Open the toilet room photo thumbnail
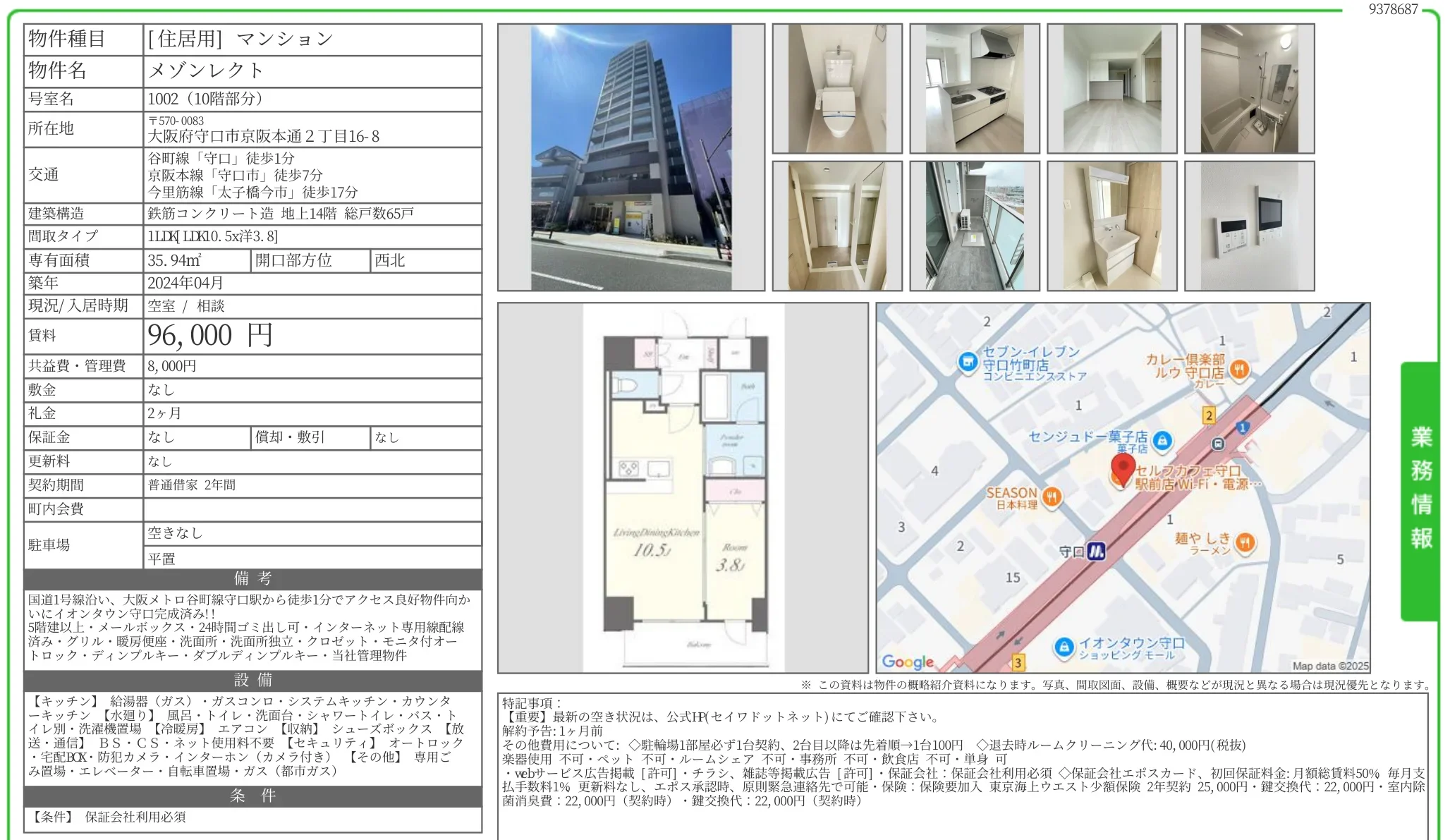This screenshot has height=840, width=1450. (837, 89)
